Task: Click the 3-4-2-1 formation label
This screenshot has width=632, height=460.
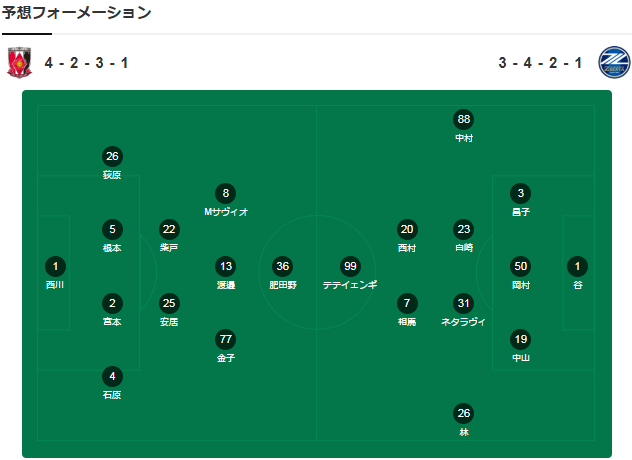Action: (540, 63)
